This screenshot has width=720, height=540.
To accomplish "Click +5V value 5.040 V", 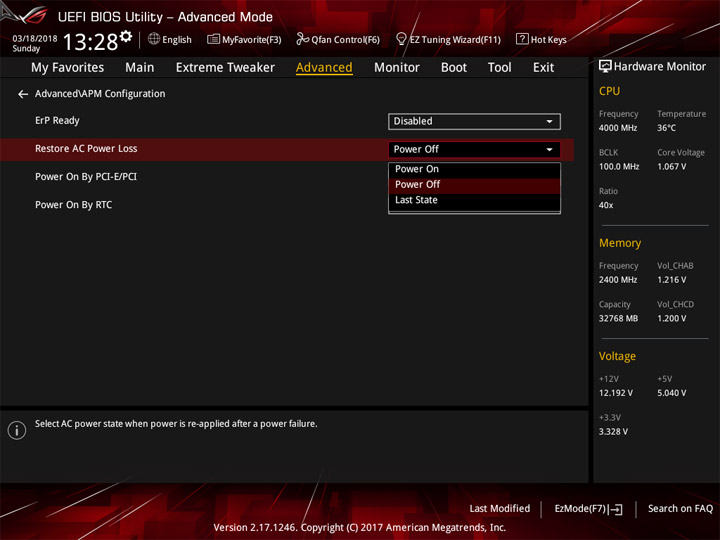I will point(672,393).
